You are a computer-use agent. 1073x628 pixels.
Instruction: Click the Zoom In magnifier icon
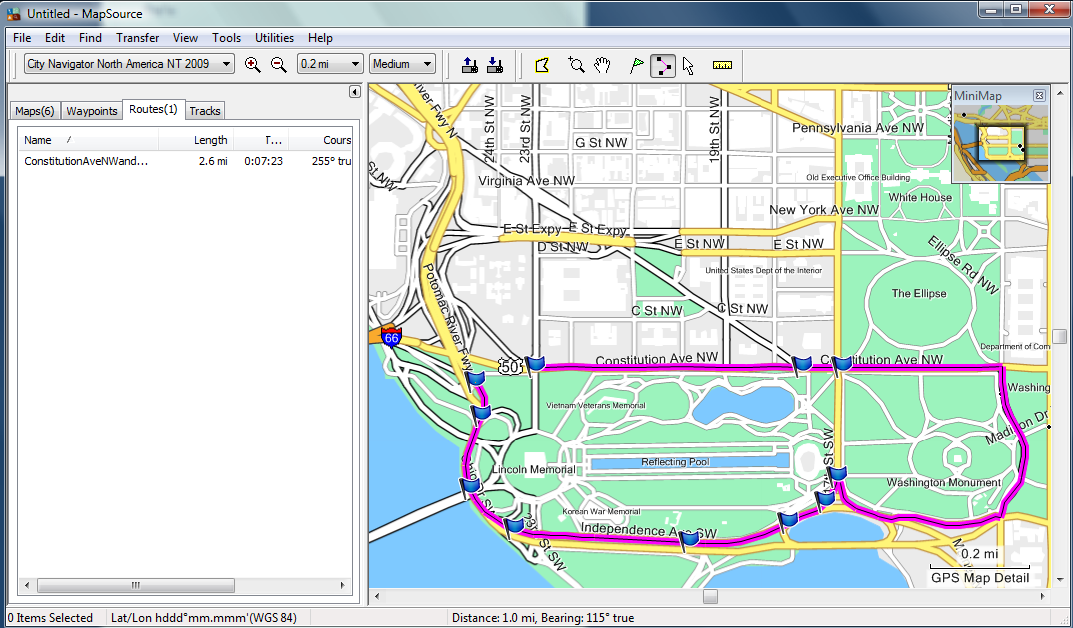(253, 65)
